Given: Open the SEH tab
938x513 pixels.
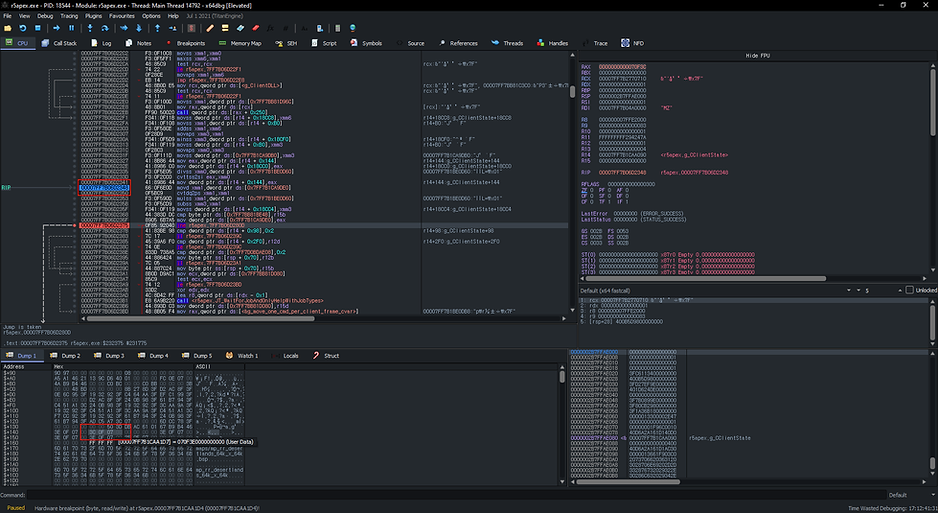Looking at the screenshot, I should (286, 43).
